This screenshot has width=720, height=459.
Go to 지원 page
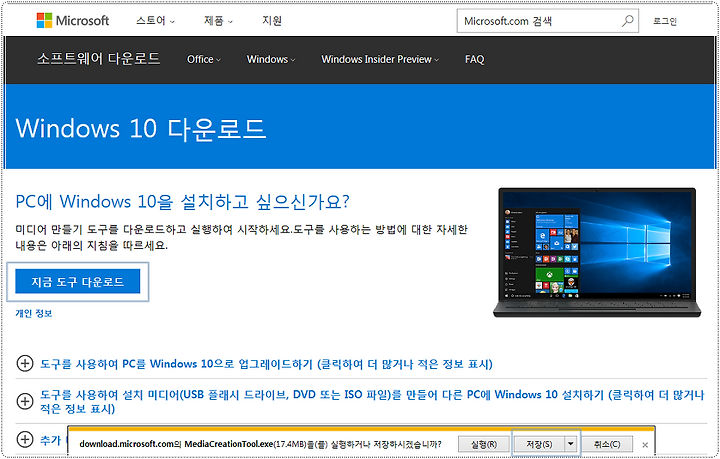pos(272,21)
